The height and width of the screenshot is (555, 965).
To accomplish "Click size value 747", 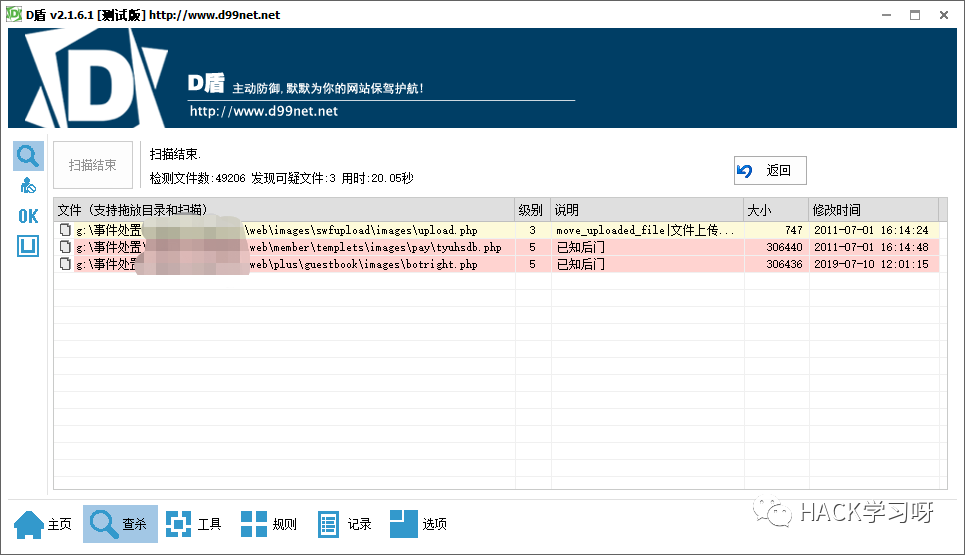I will click(x=793, y=230).
